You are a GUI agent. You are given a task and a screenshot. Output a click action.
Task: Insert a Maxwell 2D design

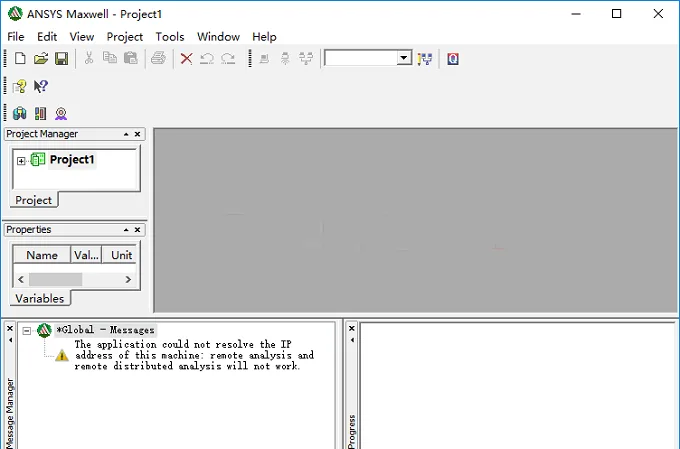(40, 114)
